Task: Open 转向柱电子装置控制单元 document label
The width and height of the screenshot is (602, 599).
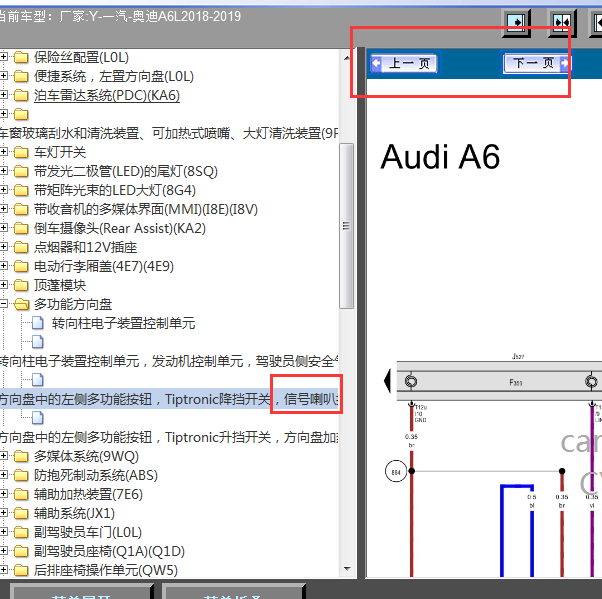Action: point(124,323)
